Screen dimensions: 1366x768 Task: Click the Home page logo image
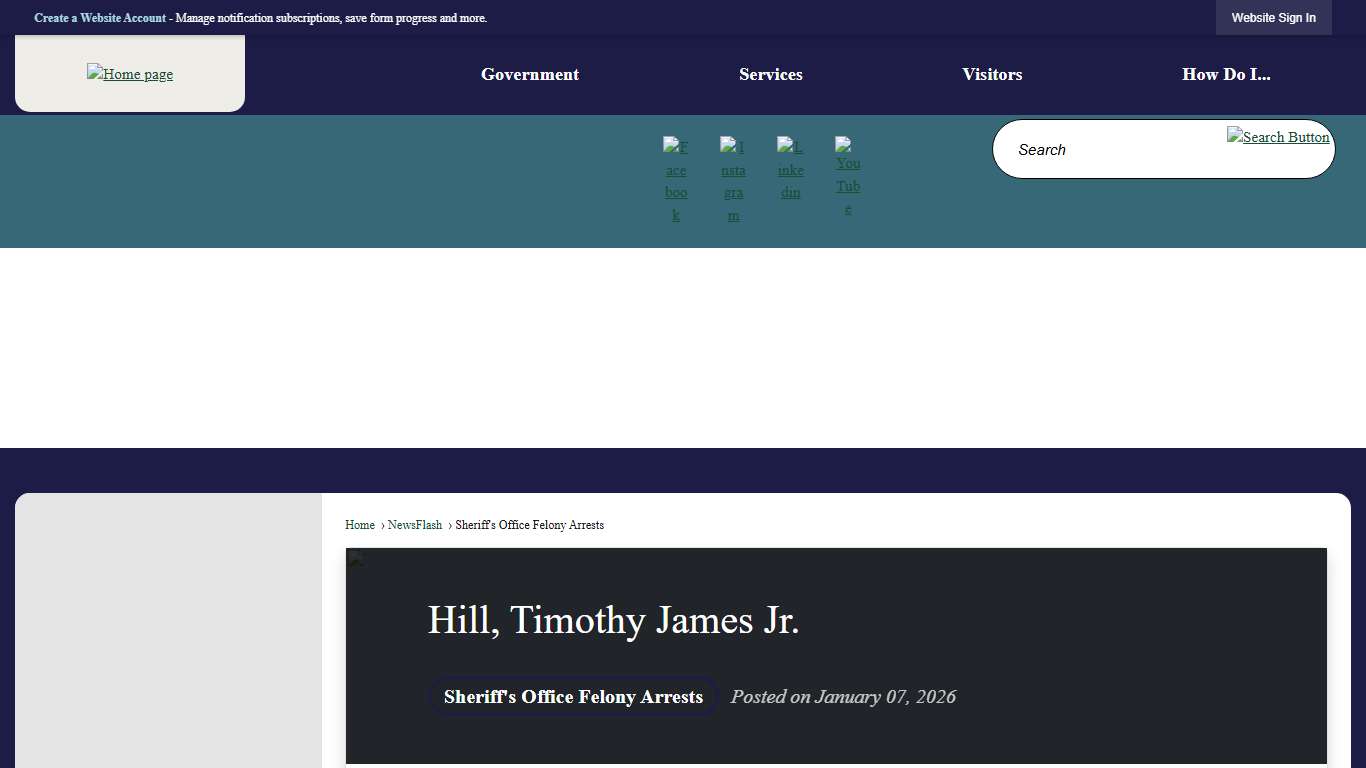(129, 73)
